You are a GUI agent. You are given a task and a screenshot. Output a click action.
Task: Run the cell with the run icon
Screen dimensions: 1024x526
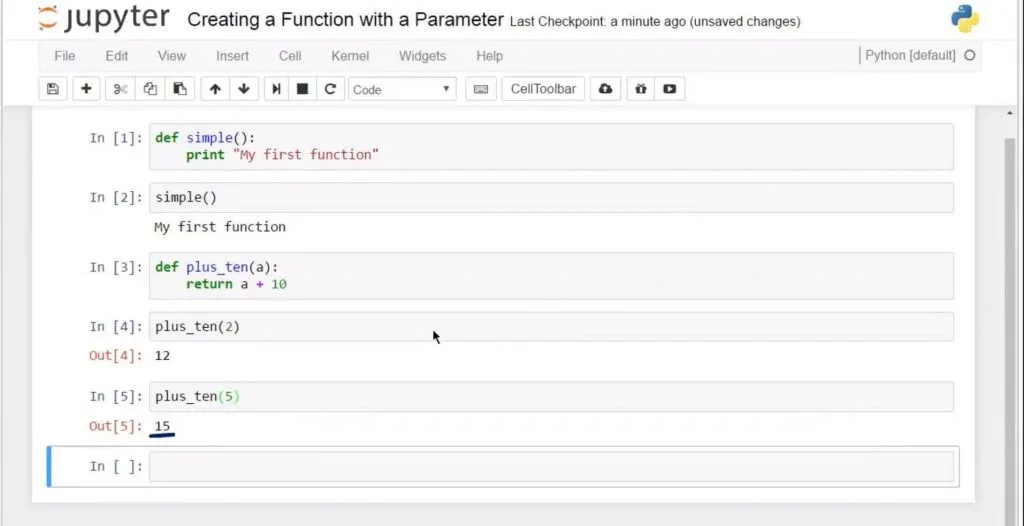coord(277,89)
